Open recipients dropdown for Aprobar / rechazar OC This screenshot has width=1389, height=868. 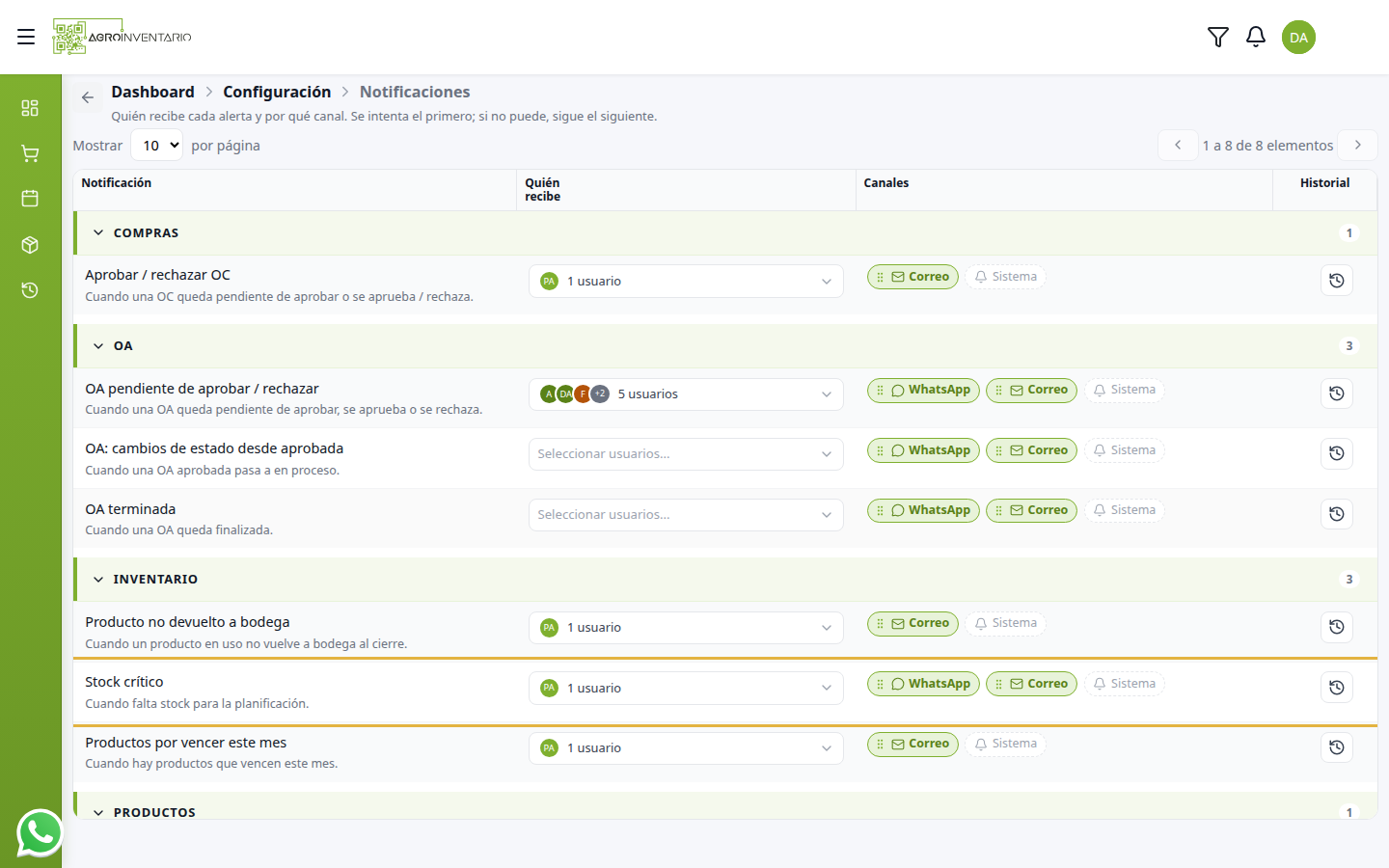point(686,282)
